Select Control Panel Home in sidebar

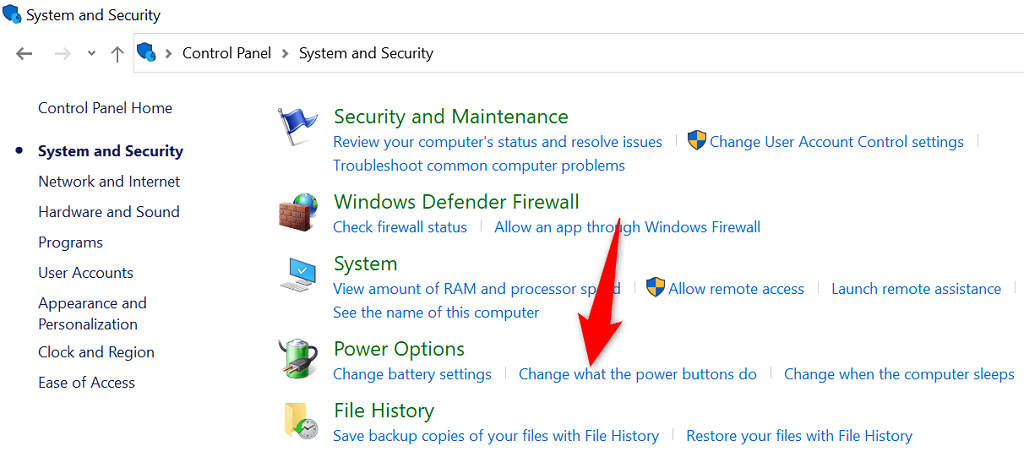coord(105,108)
